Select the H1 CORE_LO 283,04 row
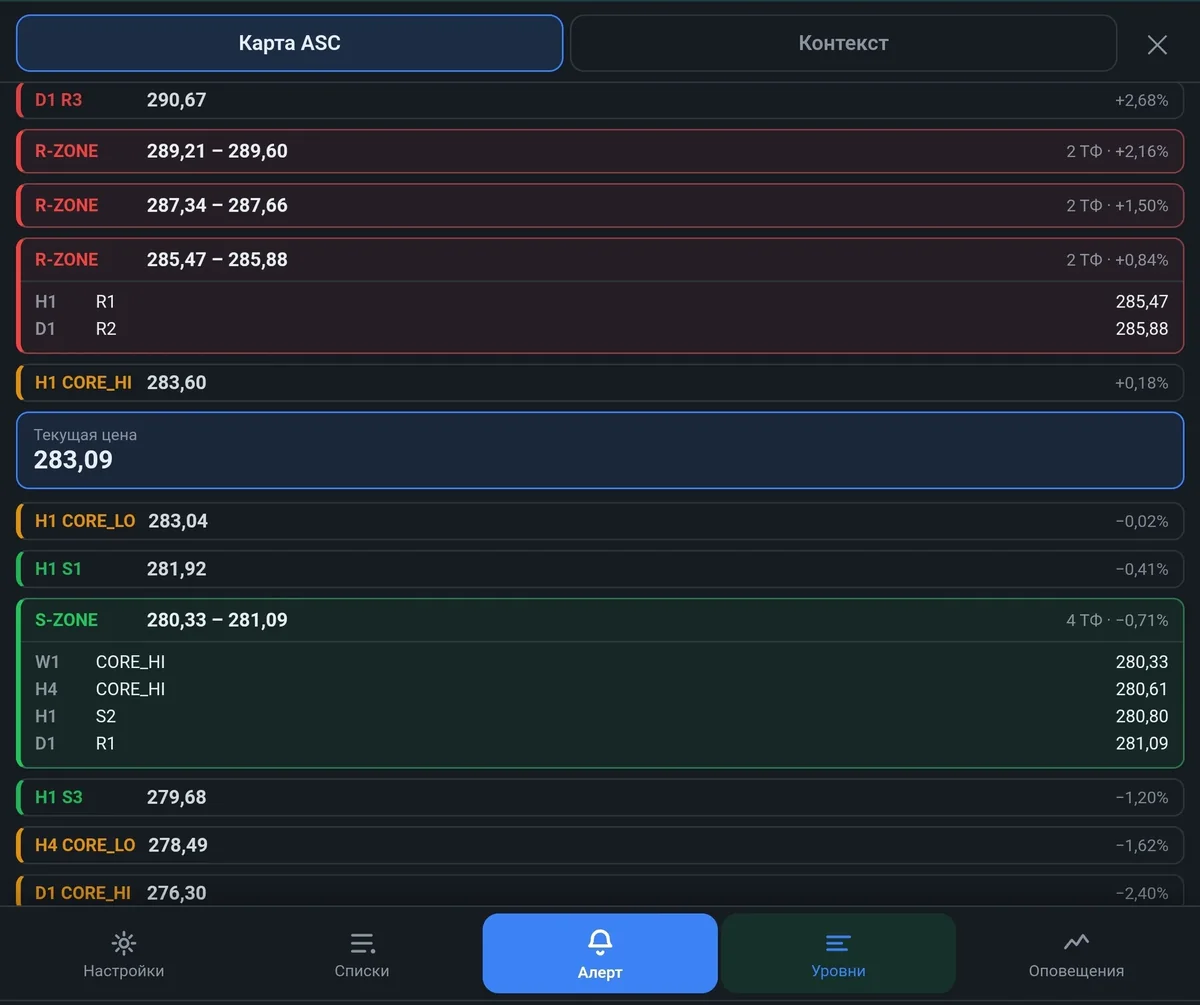The height and width of the screenshot is (1005, 1200). tap(600, 521)
